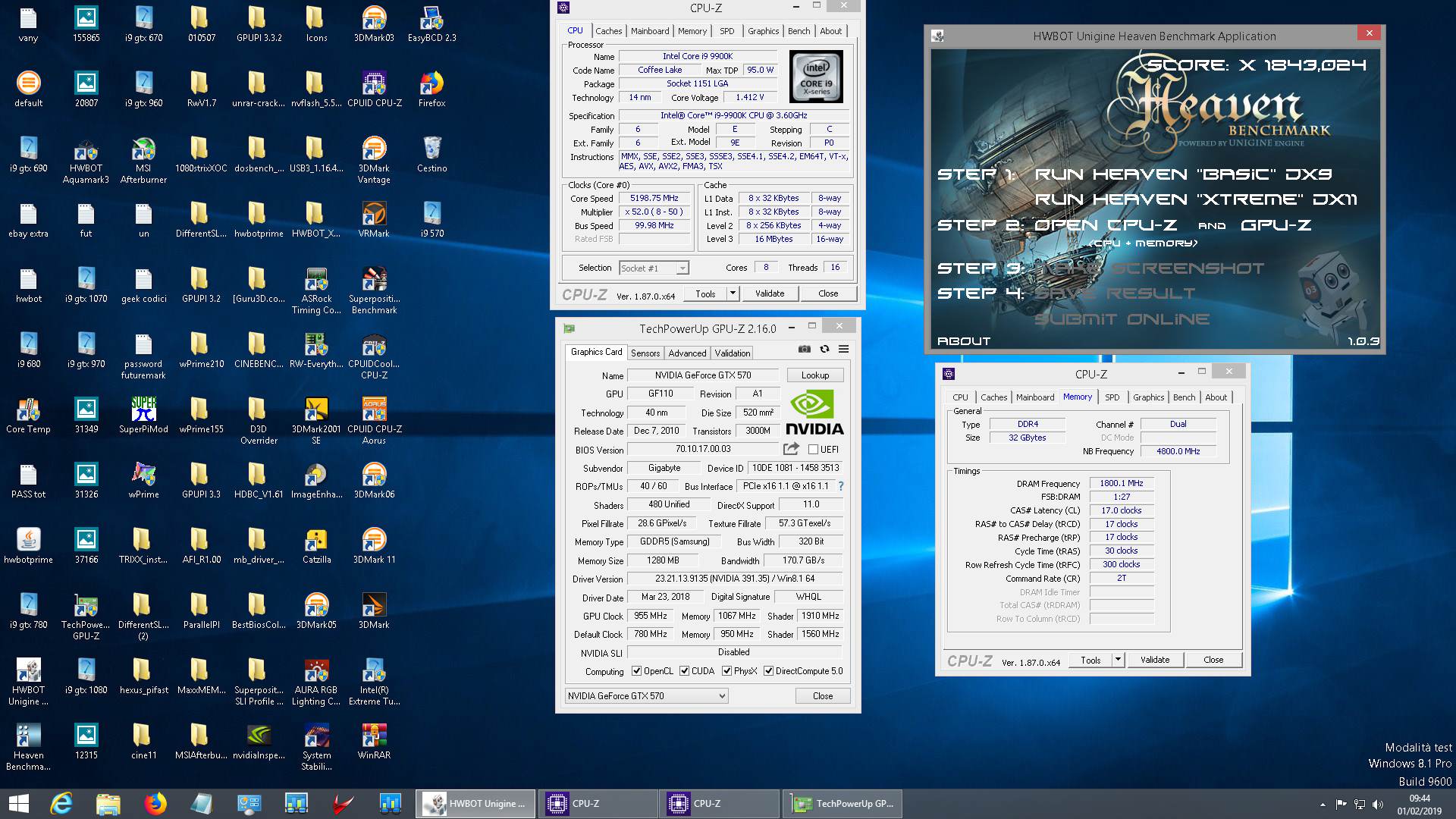Image resolution: width=1456 pixels, height=819 pixels.
Task: Click TechPowerUp GPU-Z taskbar button
Action: (x=843, y=803)
